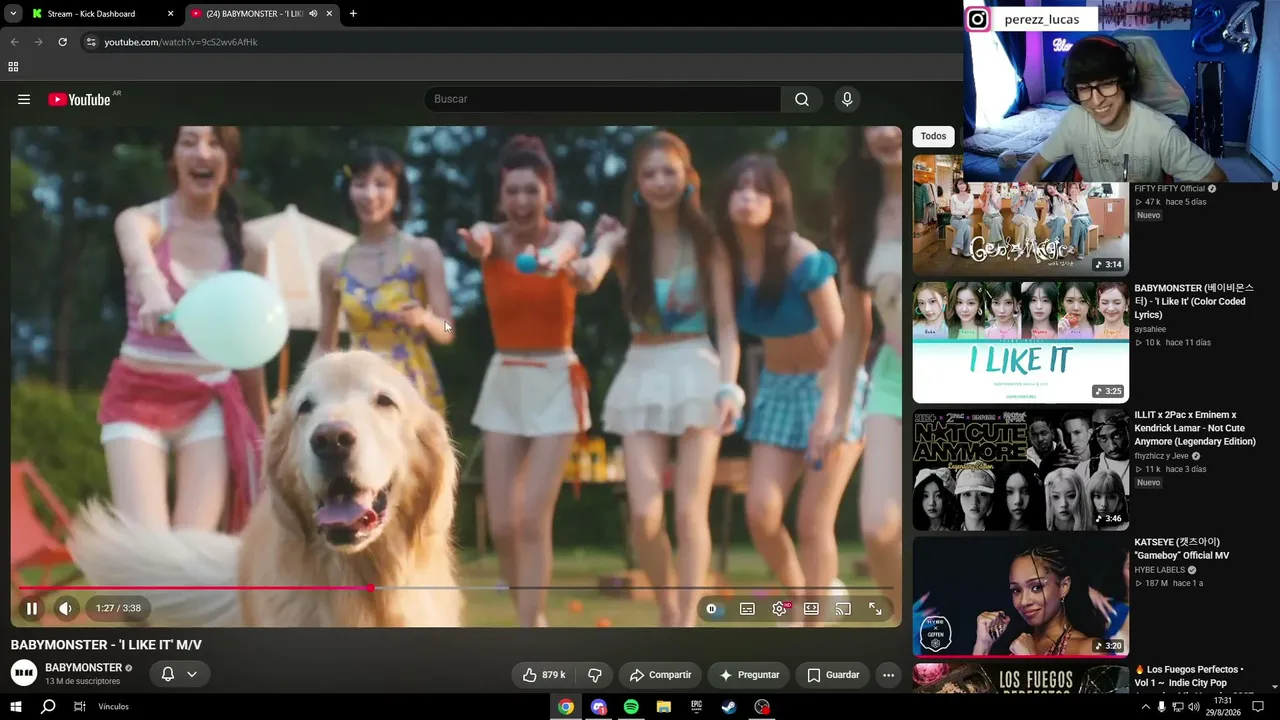This screenshot has height=720, width=1280.
Task: Pause the video playback
Action: [x=32, y=608]
